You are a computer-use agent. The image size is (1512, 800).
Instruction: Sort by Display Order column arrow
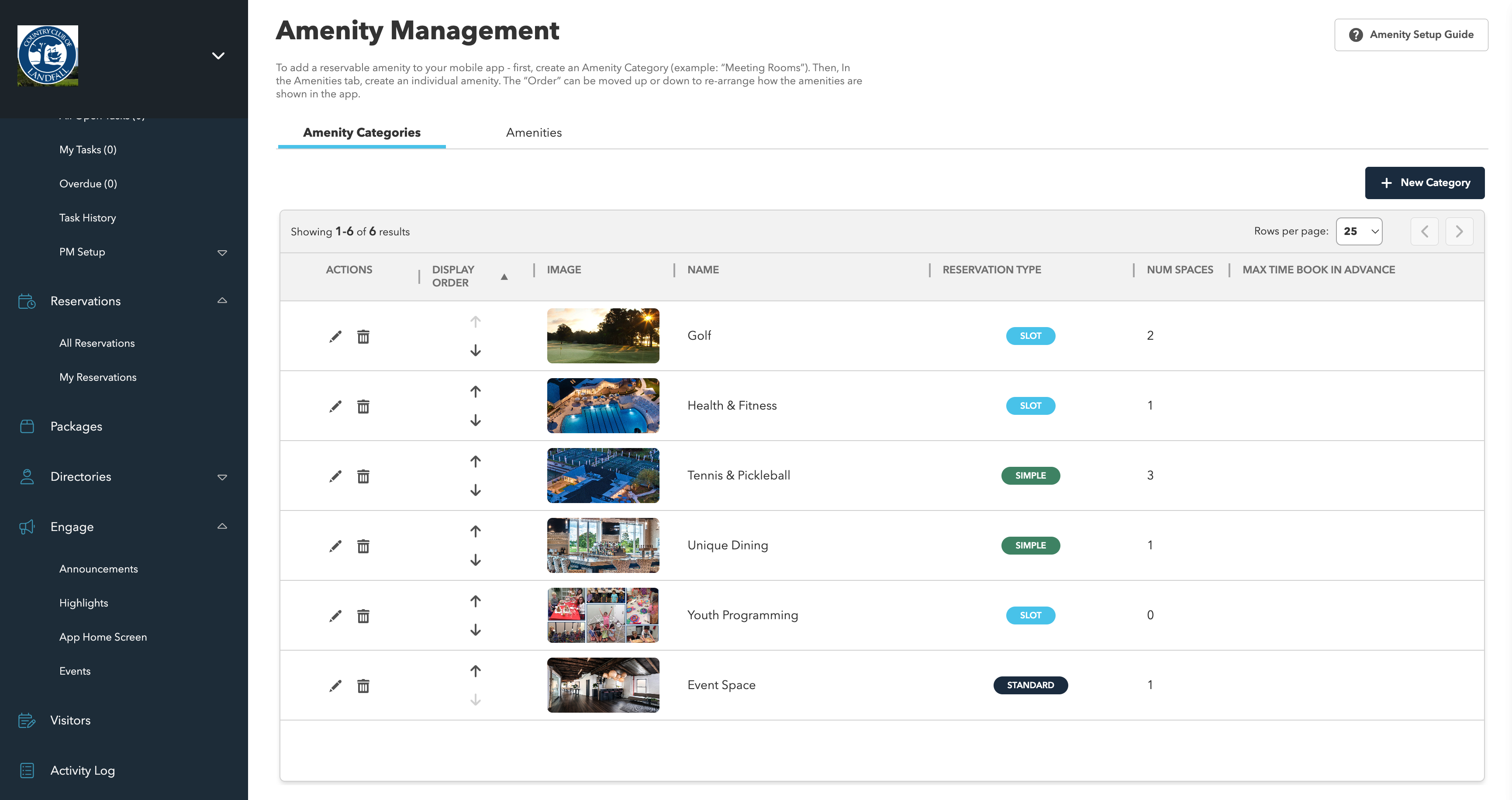coord(504,276)
